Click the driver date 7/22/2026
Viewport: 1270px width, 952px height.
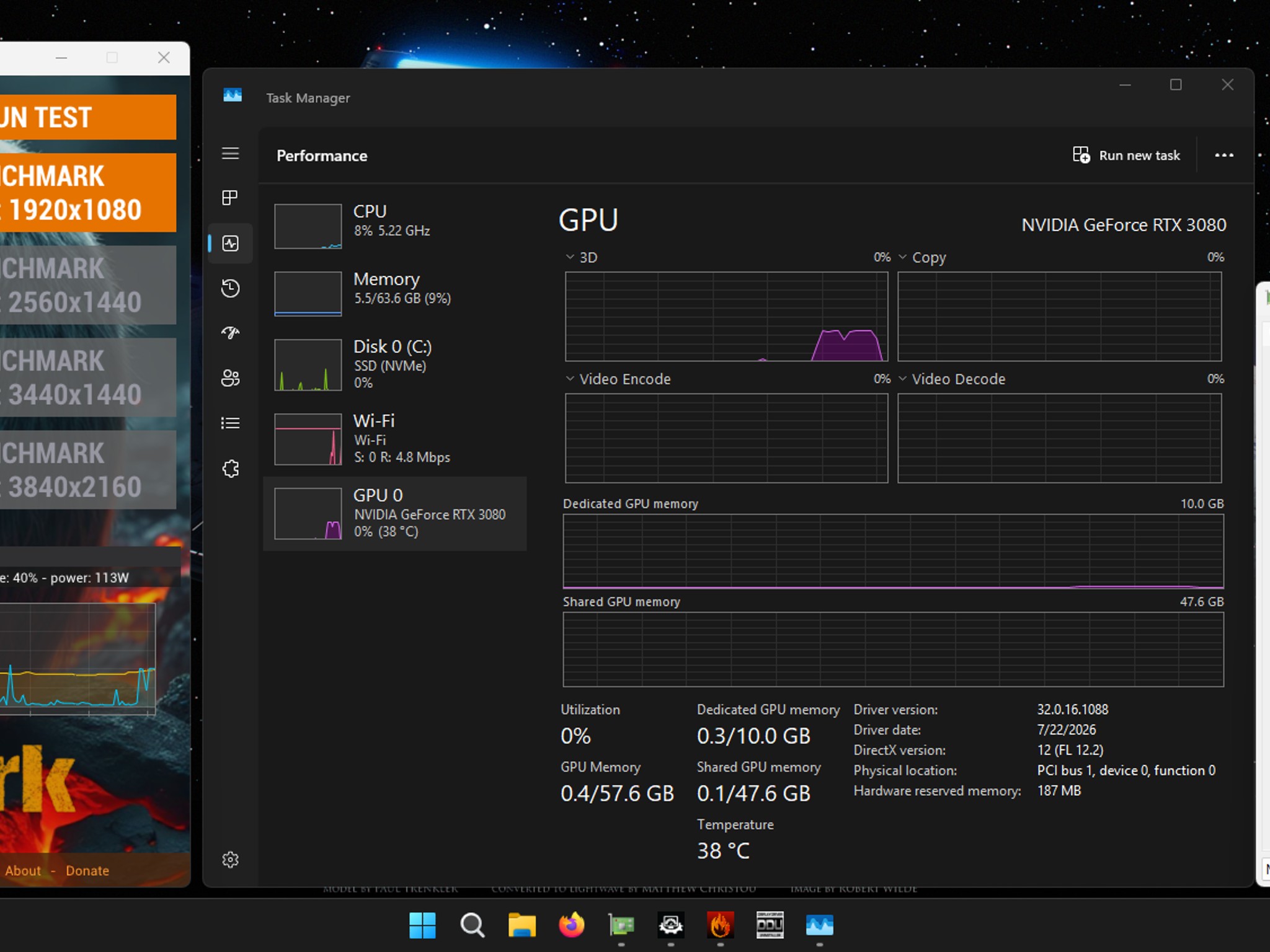click(x=1066, y=729)
